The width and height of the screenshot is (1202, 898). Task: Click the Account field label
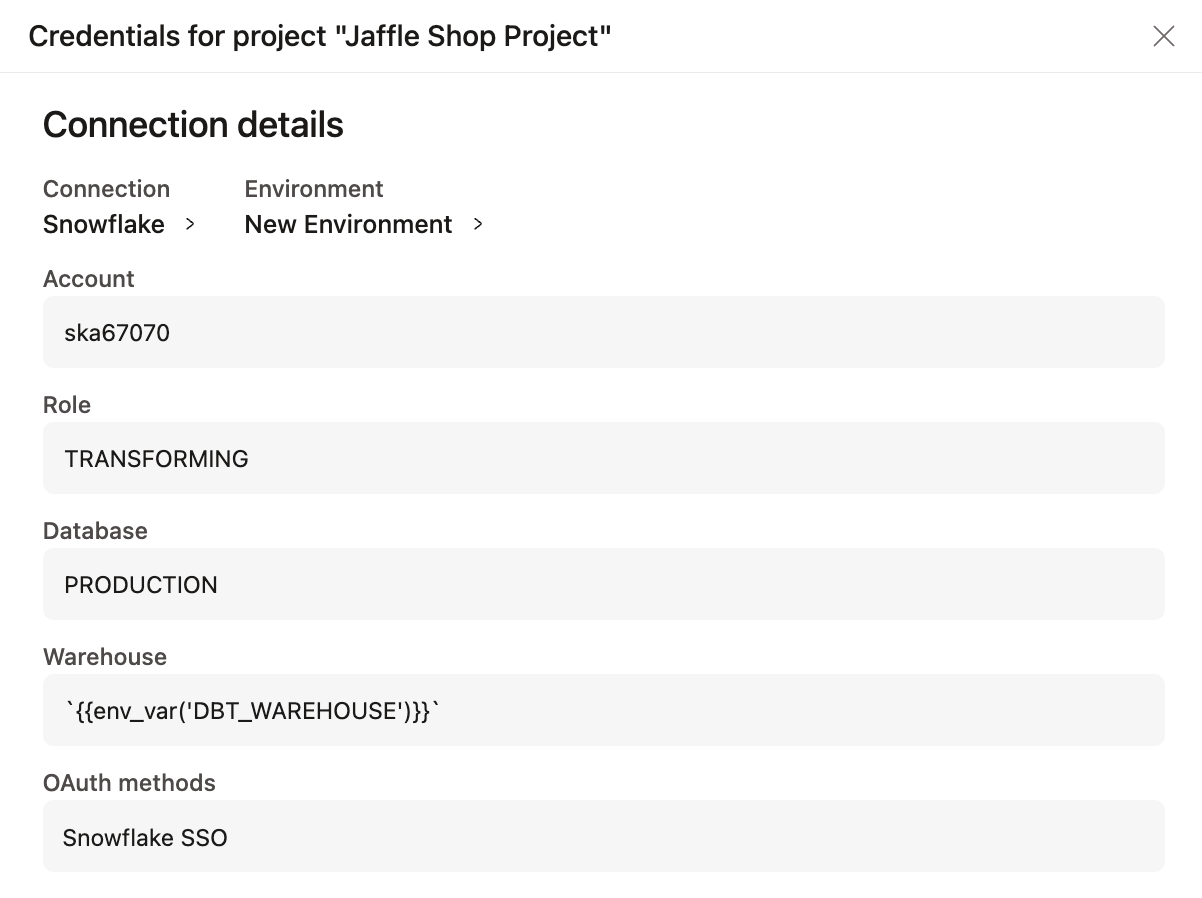tap(88, 279)
